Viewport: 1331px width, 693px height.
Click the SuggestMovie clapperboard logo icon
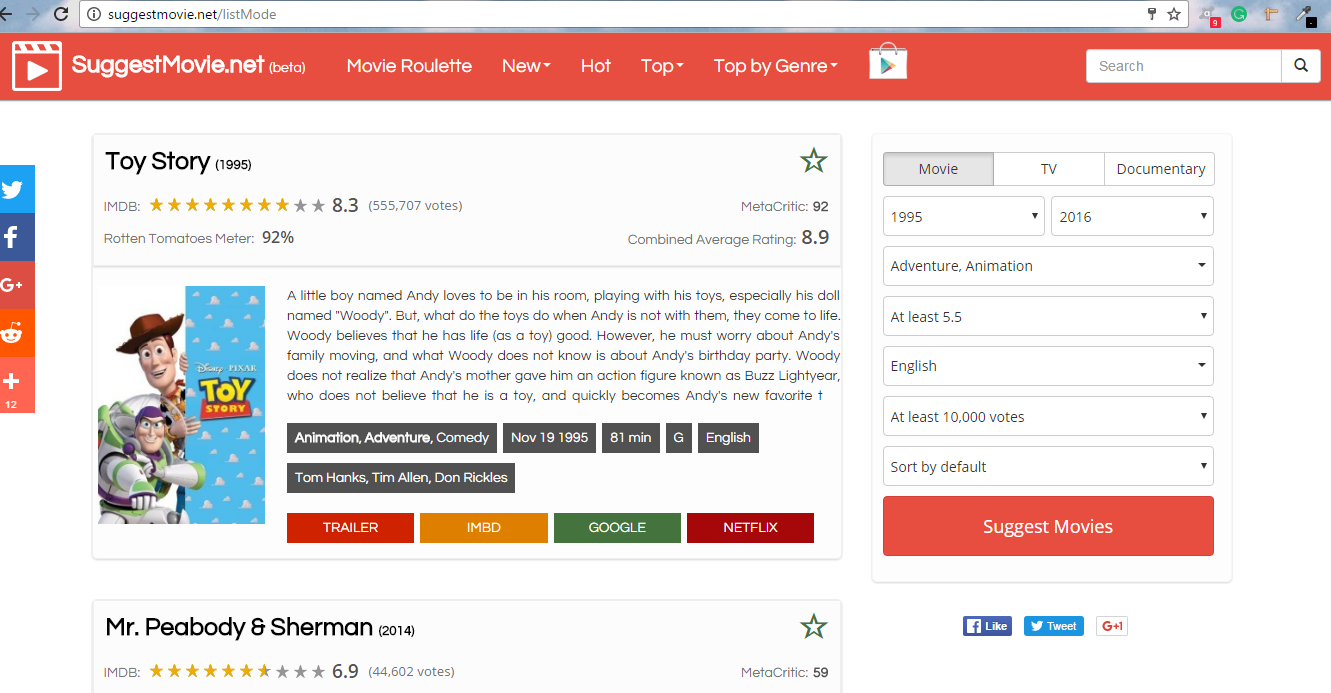point(37,66)
